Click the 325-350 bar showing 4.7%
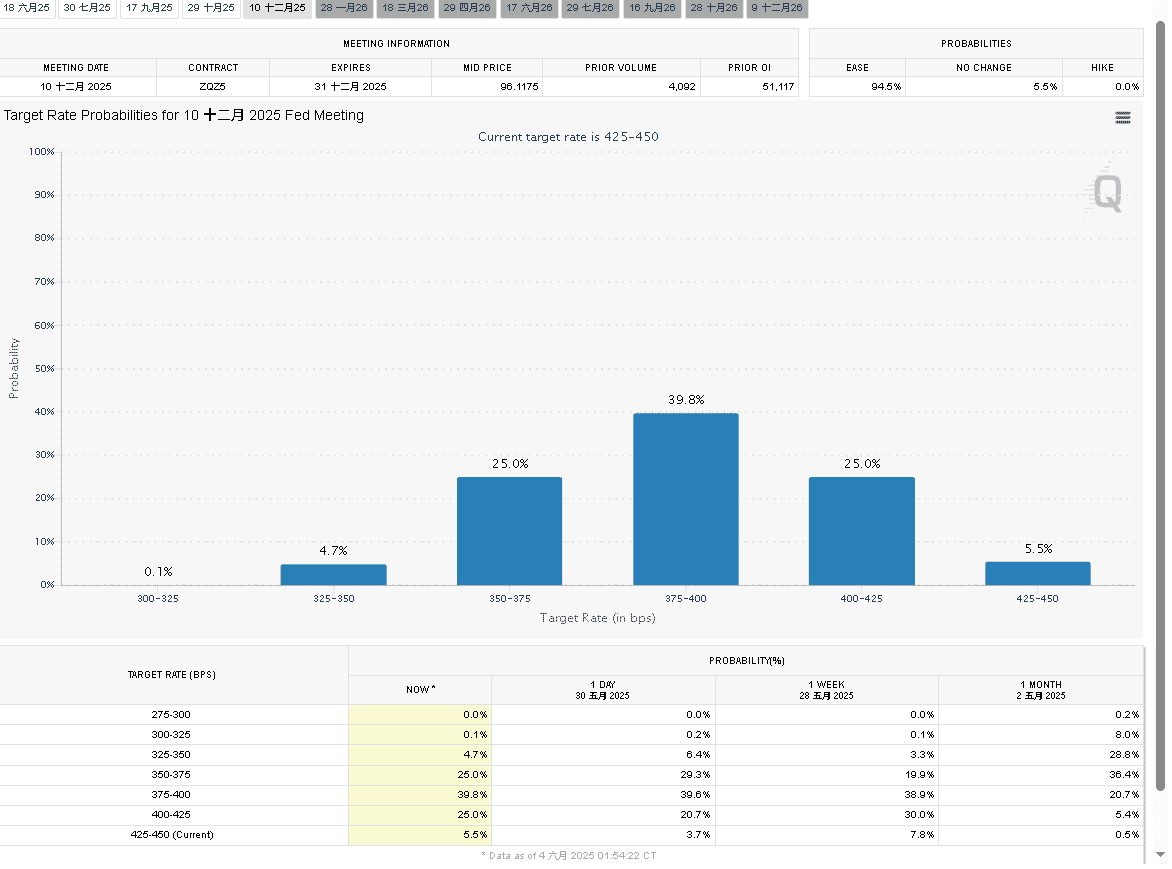1172x869 pixels. pyautogui.click(x=333, y=575)
